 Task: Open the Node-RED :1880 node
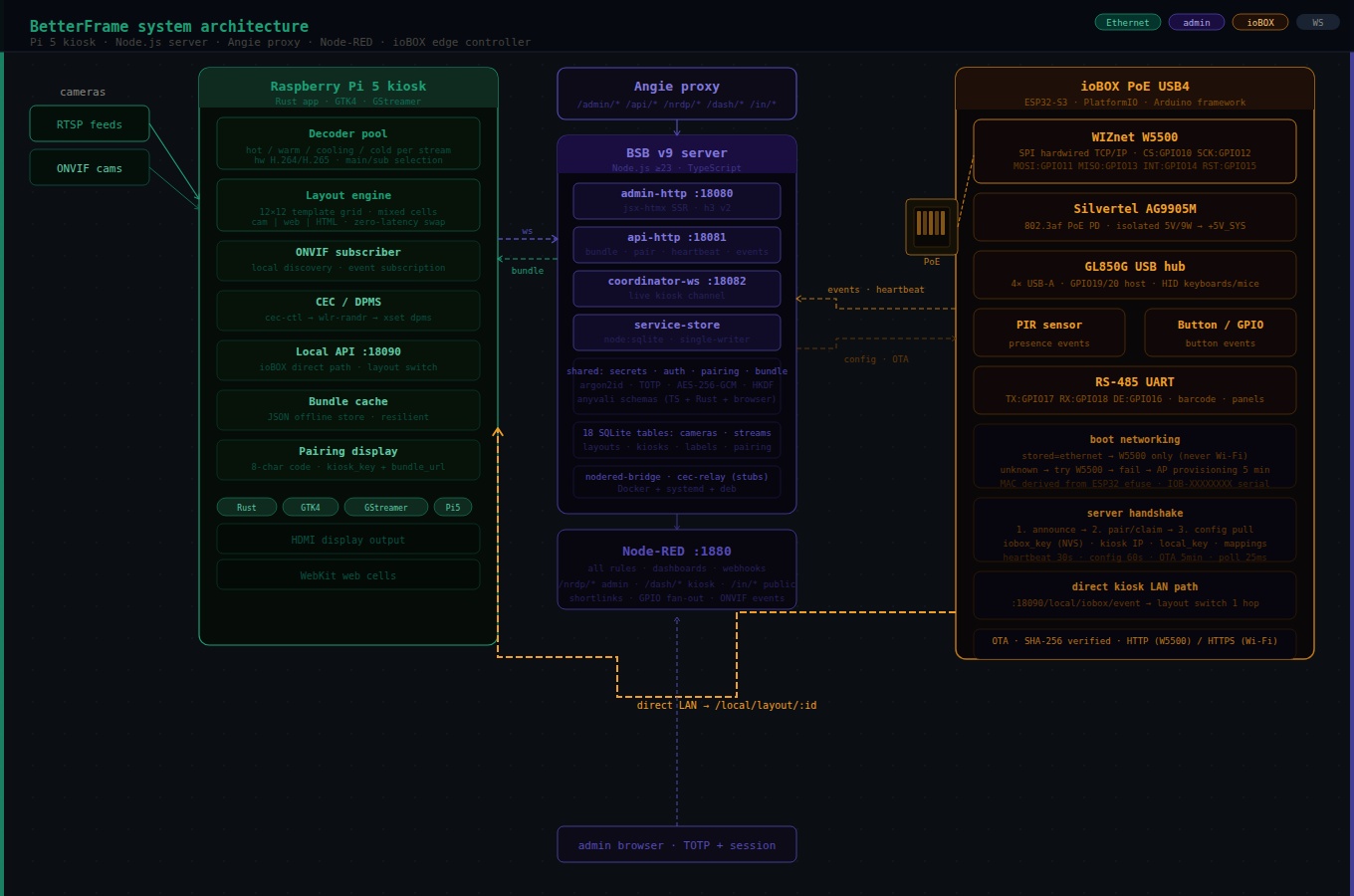click(x=677, y=569)
